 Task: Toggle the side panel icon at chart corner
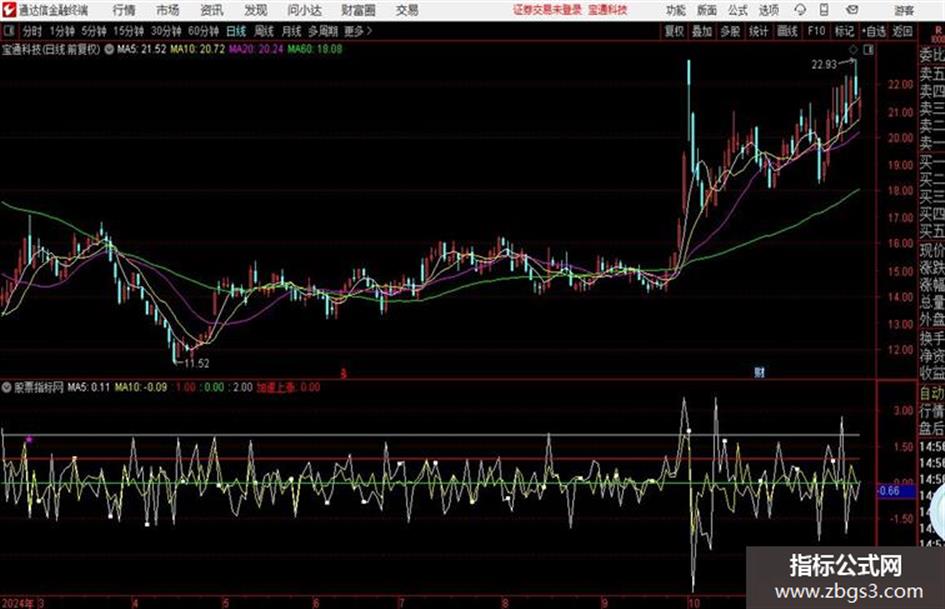click(868, 50)
